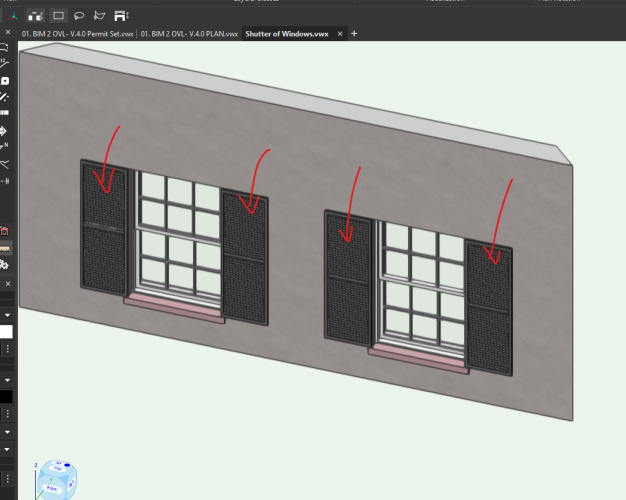Select the lasso selection mode icon

point(78,16)
